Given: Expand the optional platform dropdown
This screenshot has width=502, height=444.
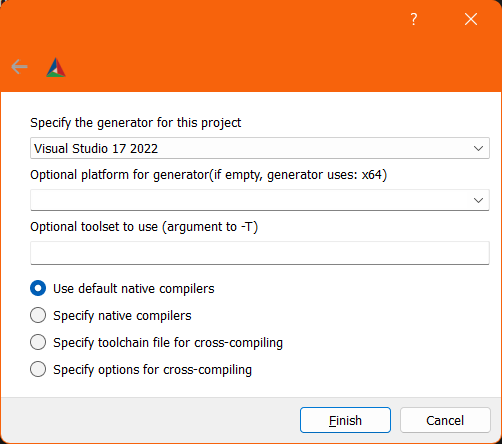Looking at the screenshot, I should tap(260, 200).
